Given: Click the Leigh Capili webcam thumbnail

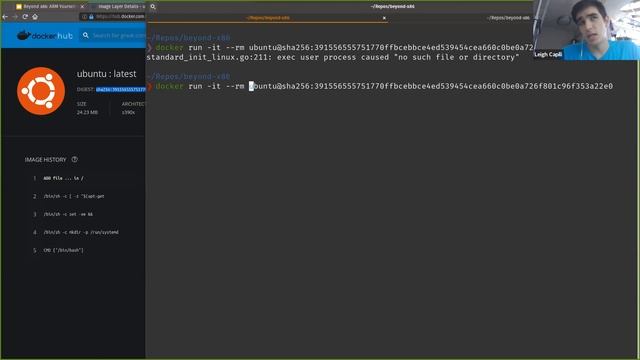Looking at the screenshot, I should pyautogui.click(x=586, y=30).
